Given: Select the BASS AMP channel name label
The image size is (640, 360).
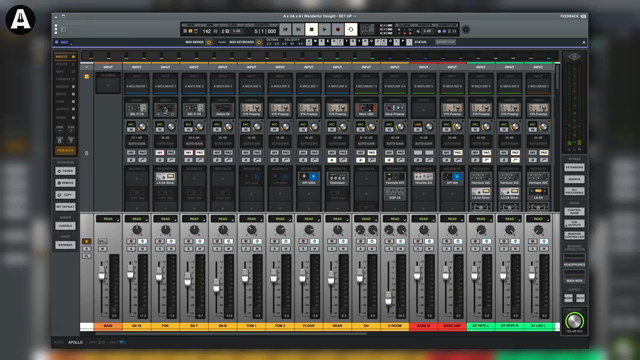Looking at the screenshot, I should [x=452, y=326].
